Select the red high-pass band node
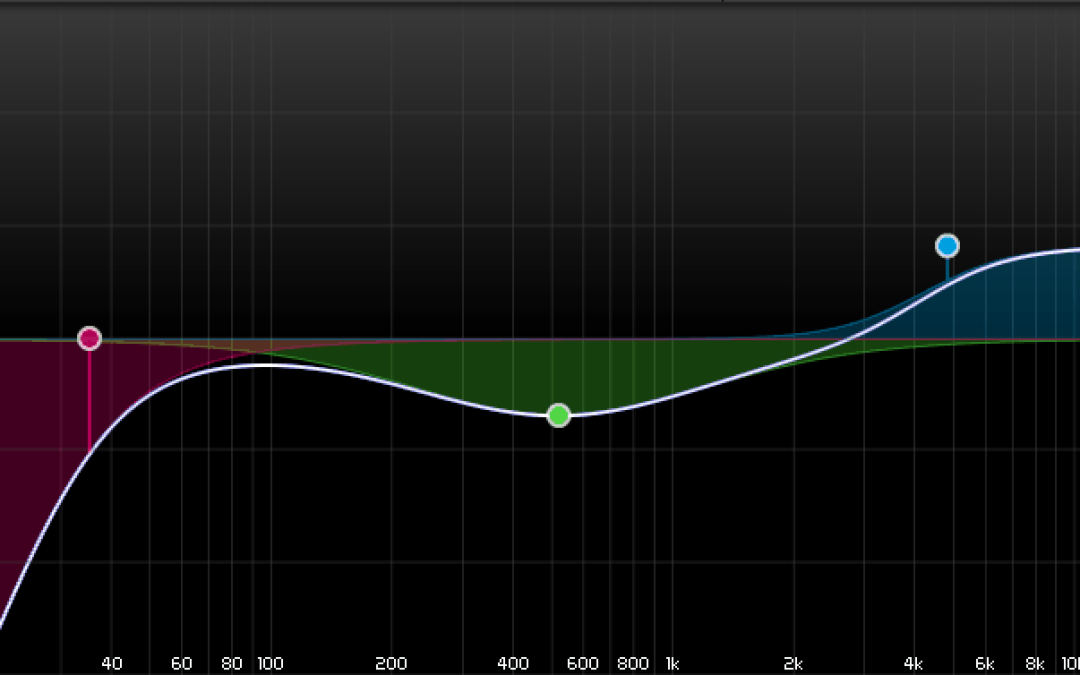 coord(89,338)
